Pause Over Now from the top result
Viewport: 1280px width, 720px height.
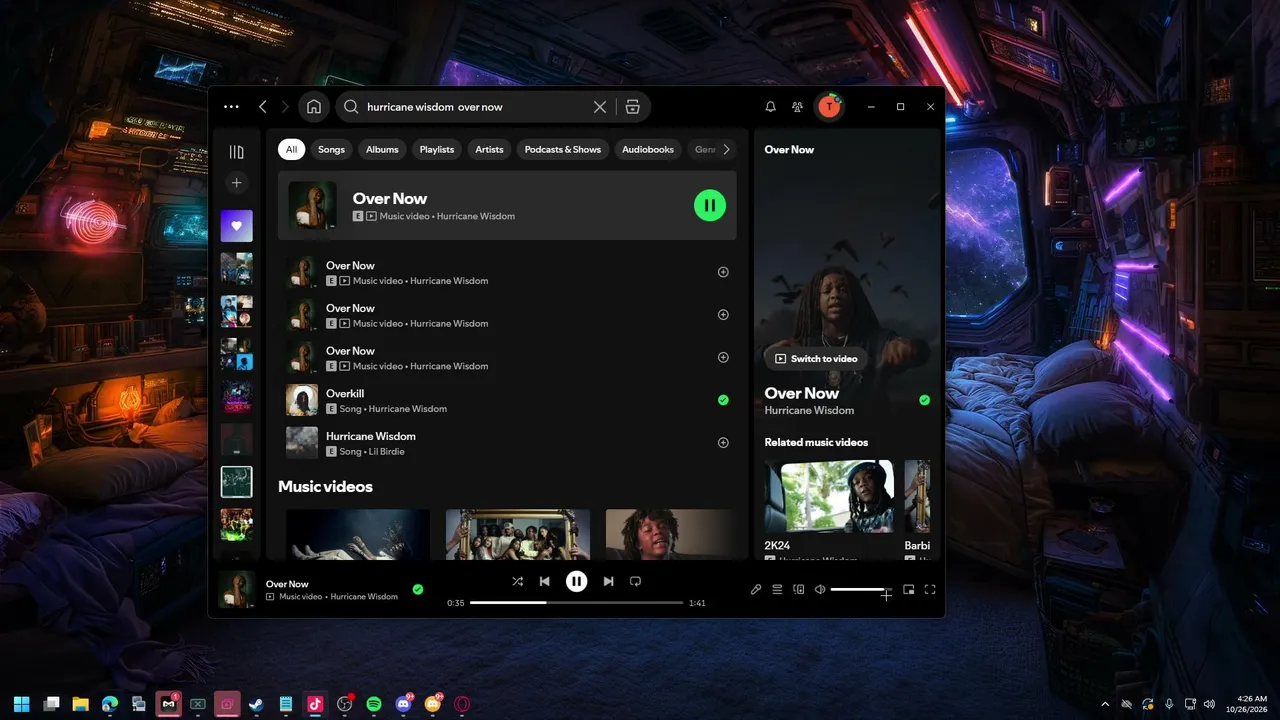[x=710, y=206]
